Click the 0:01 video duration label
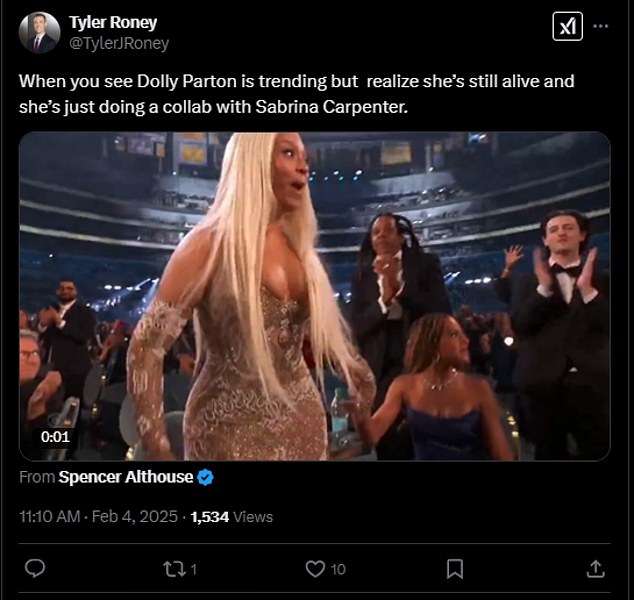634x600 pixels. point(55,437)
